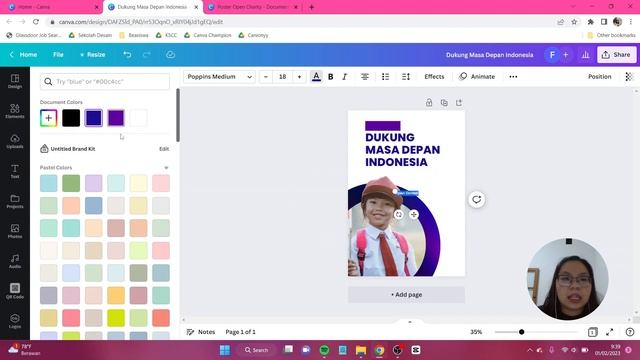Open the Resize menu
Viewport: 640px width, 360px height.
(93, 55)
